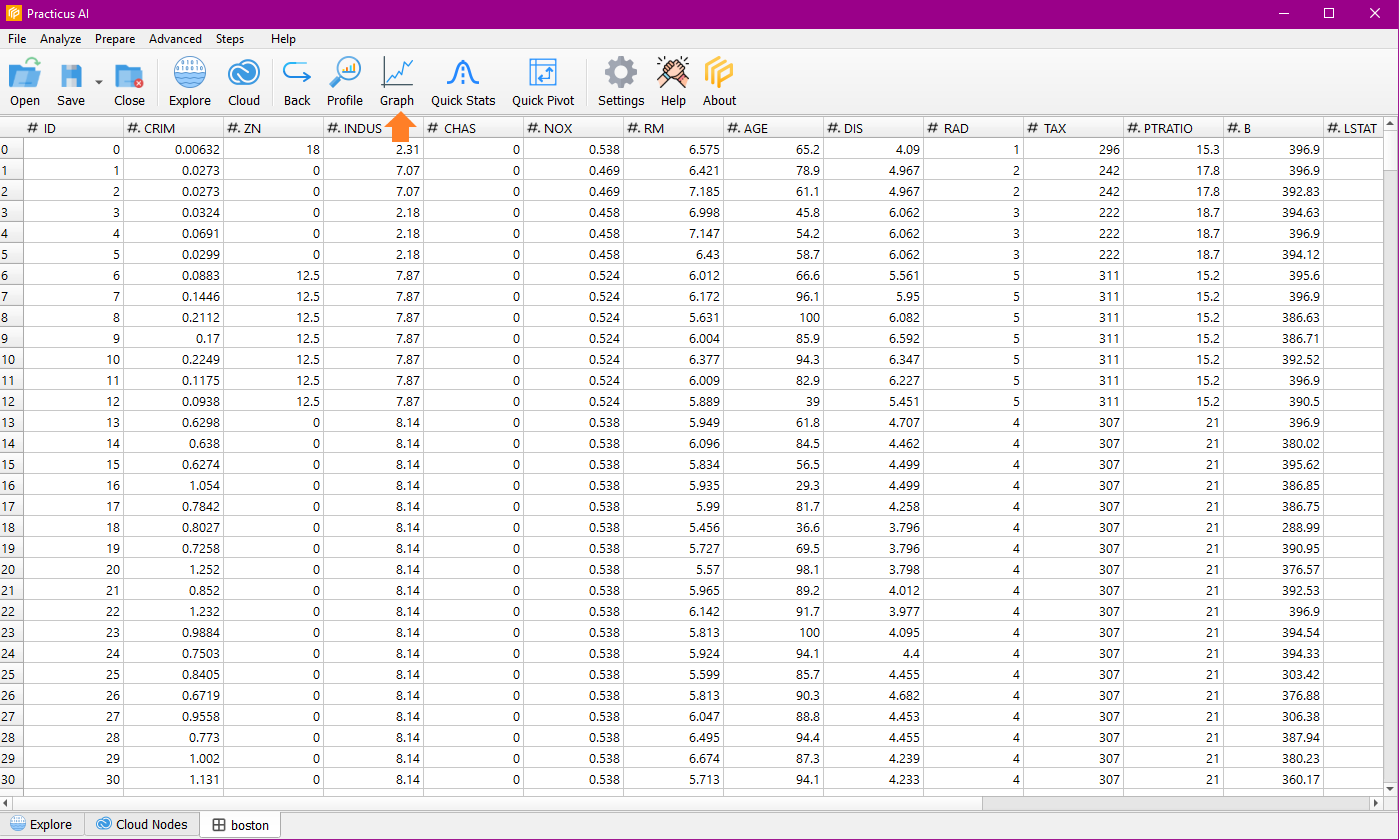The image size is (1399, 840).
Task: Open the Analyze menu
Action: tap(60, 39)
